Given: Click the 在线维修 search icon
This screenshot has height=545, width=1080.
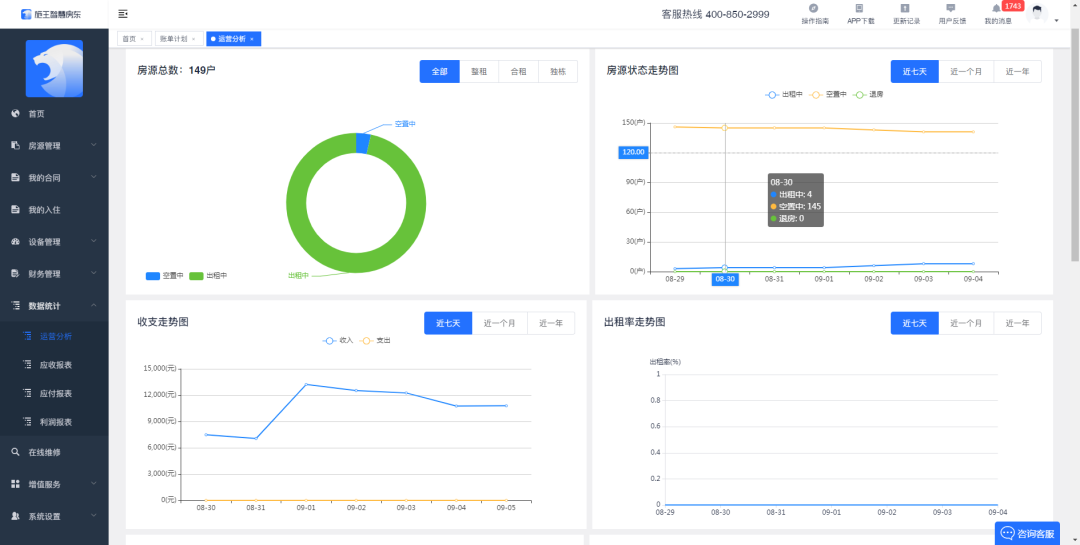Looking at the screenshot, I should coord(15,453).
